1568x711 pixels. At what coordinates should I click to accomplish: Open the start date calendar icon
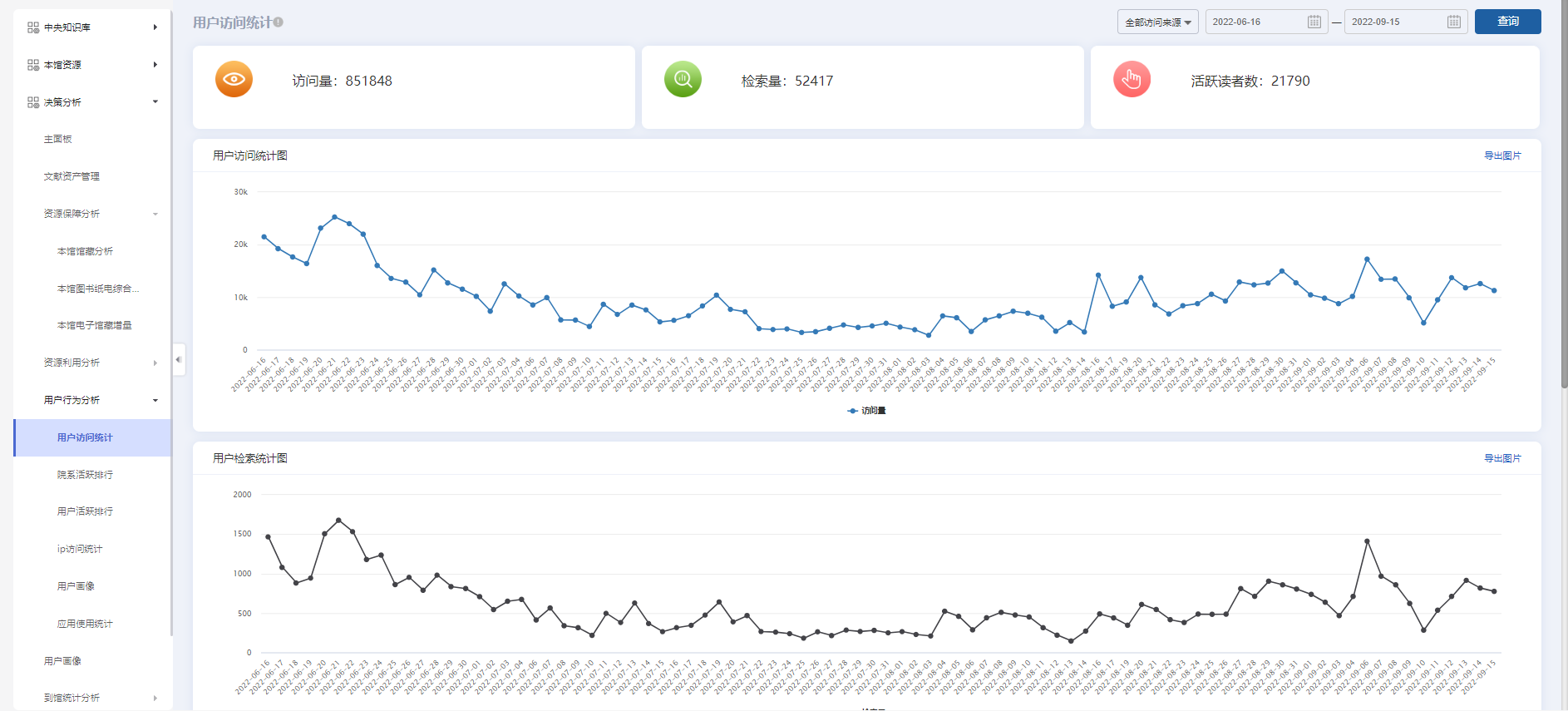[x=1314, y=22]
